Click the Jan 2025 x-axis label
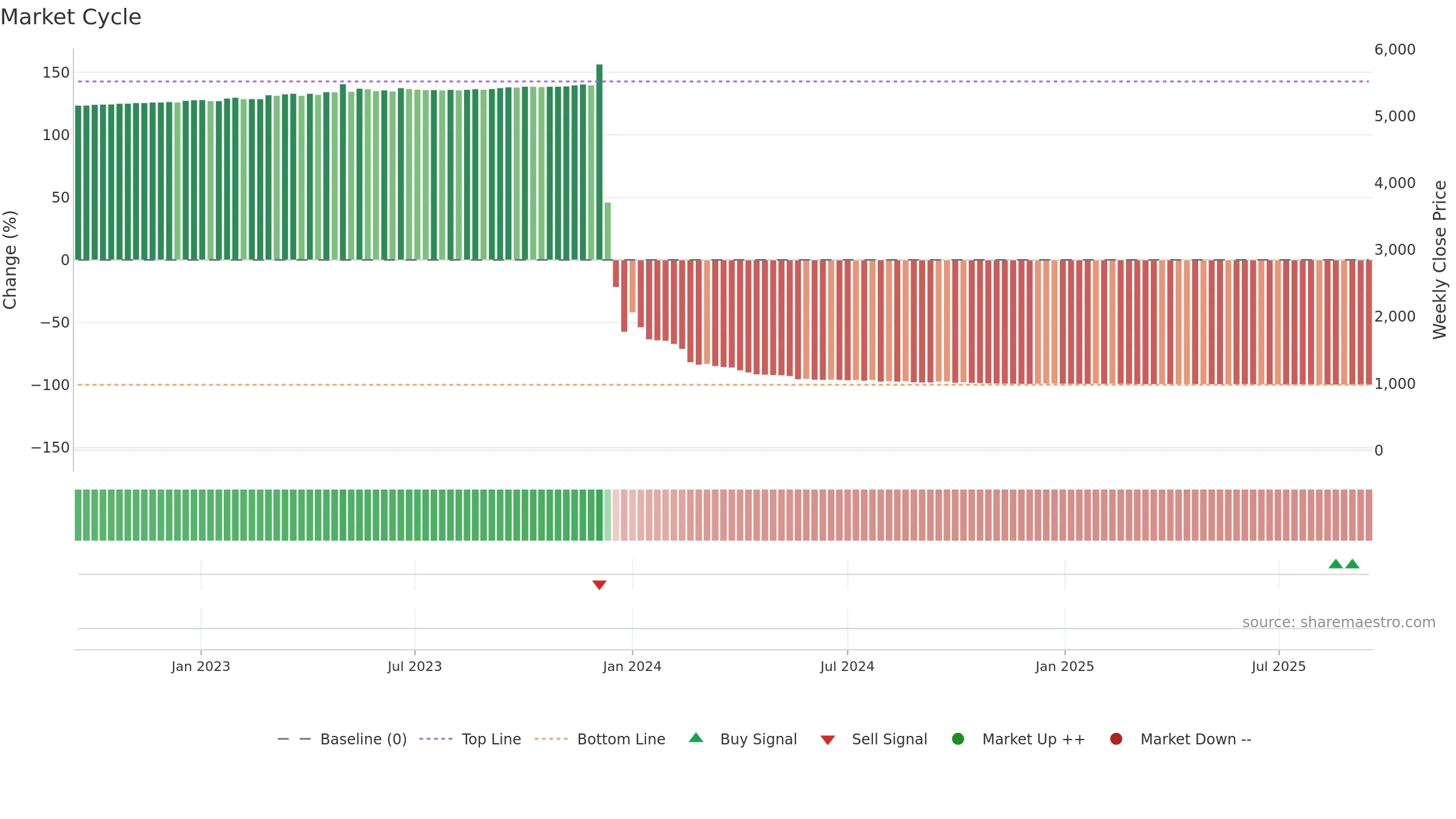This screenshot has height=819, width=1456. click(1065, 667)
